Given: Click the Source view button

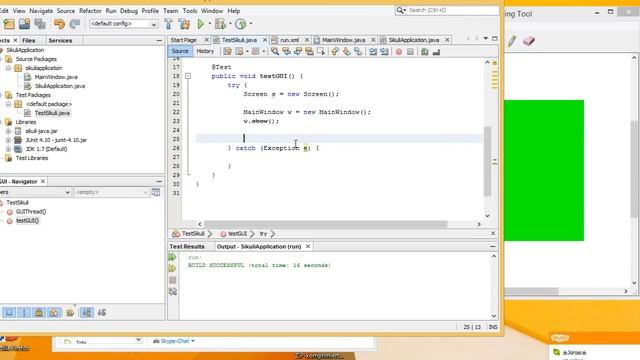Looking at the screenshot, I should pos(180,51).
